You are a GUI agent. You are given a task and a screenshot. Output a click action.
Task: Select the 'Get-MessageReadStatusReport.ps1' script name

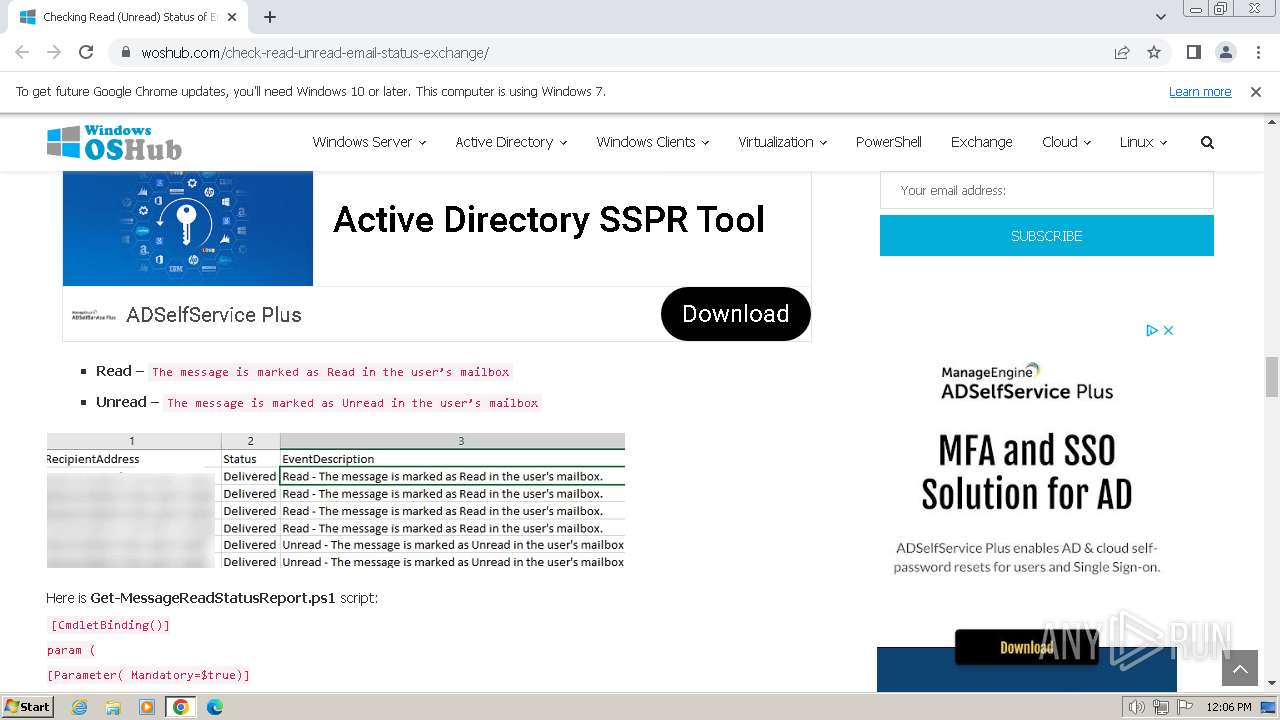(213, 598)
